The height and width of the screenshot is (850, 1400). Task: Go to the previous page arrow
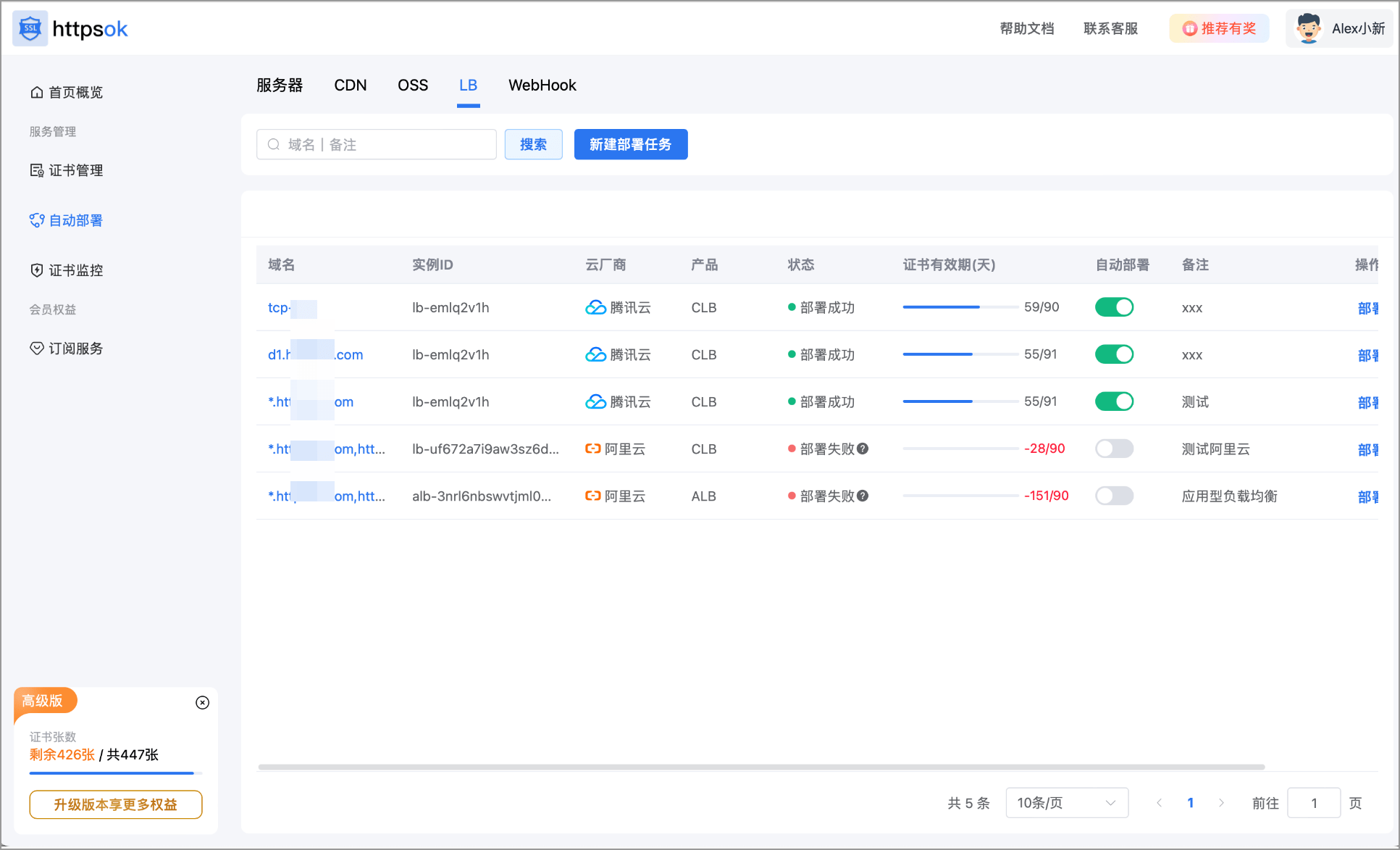[1160, 803]
